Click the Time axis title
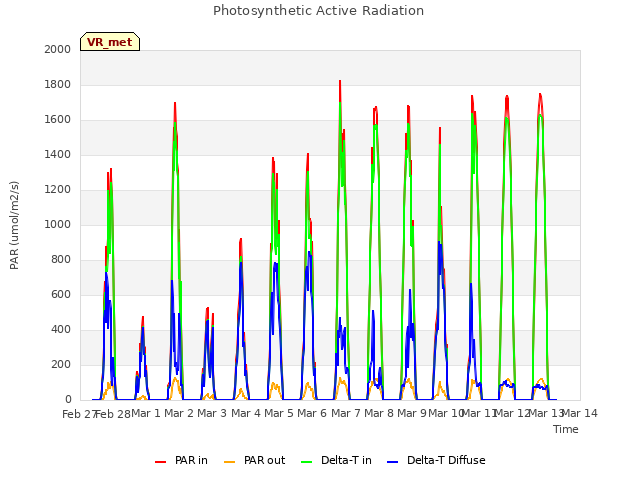 click(x=566, y=429)
